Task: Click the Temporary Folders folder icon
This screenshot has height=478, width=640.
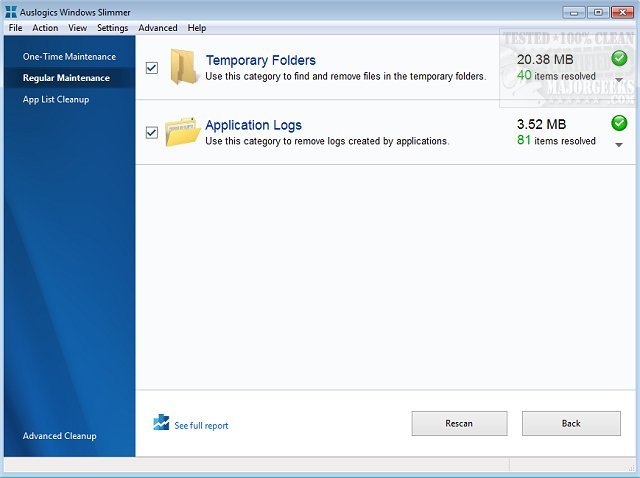Action: pyautogui.click(x=183, y=67)
